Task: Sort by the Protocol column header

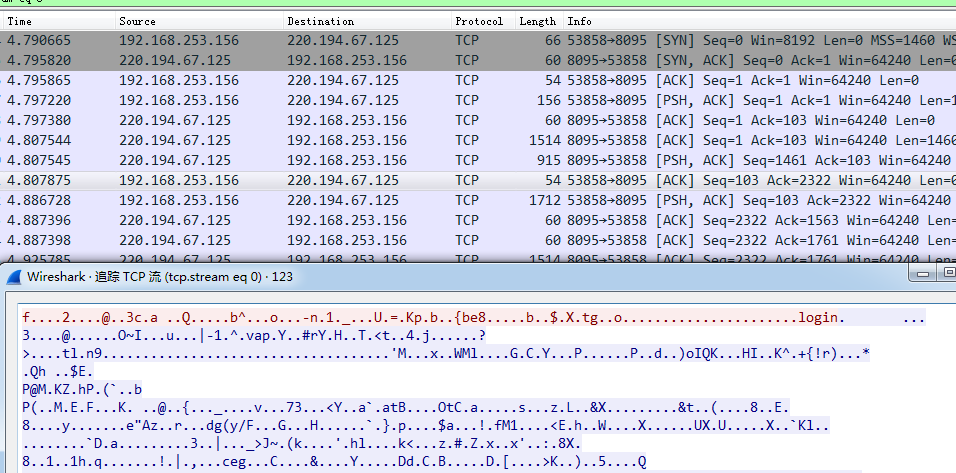Action: tap(479, 21)
